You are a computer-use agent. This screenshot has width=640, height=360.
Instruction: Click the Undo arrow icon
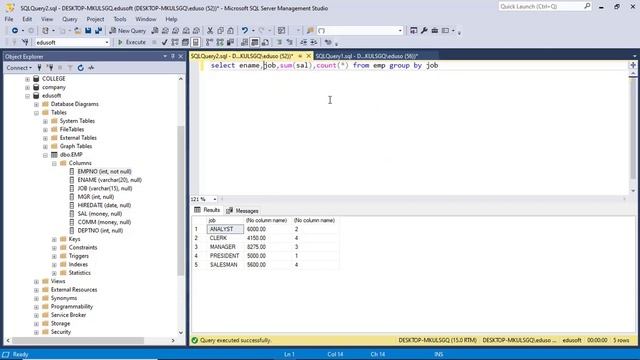coord(245,31)
